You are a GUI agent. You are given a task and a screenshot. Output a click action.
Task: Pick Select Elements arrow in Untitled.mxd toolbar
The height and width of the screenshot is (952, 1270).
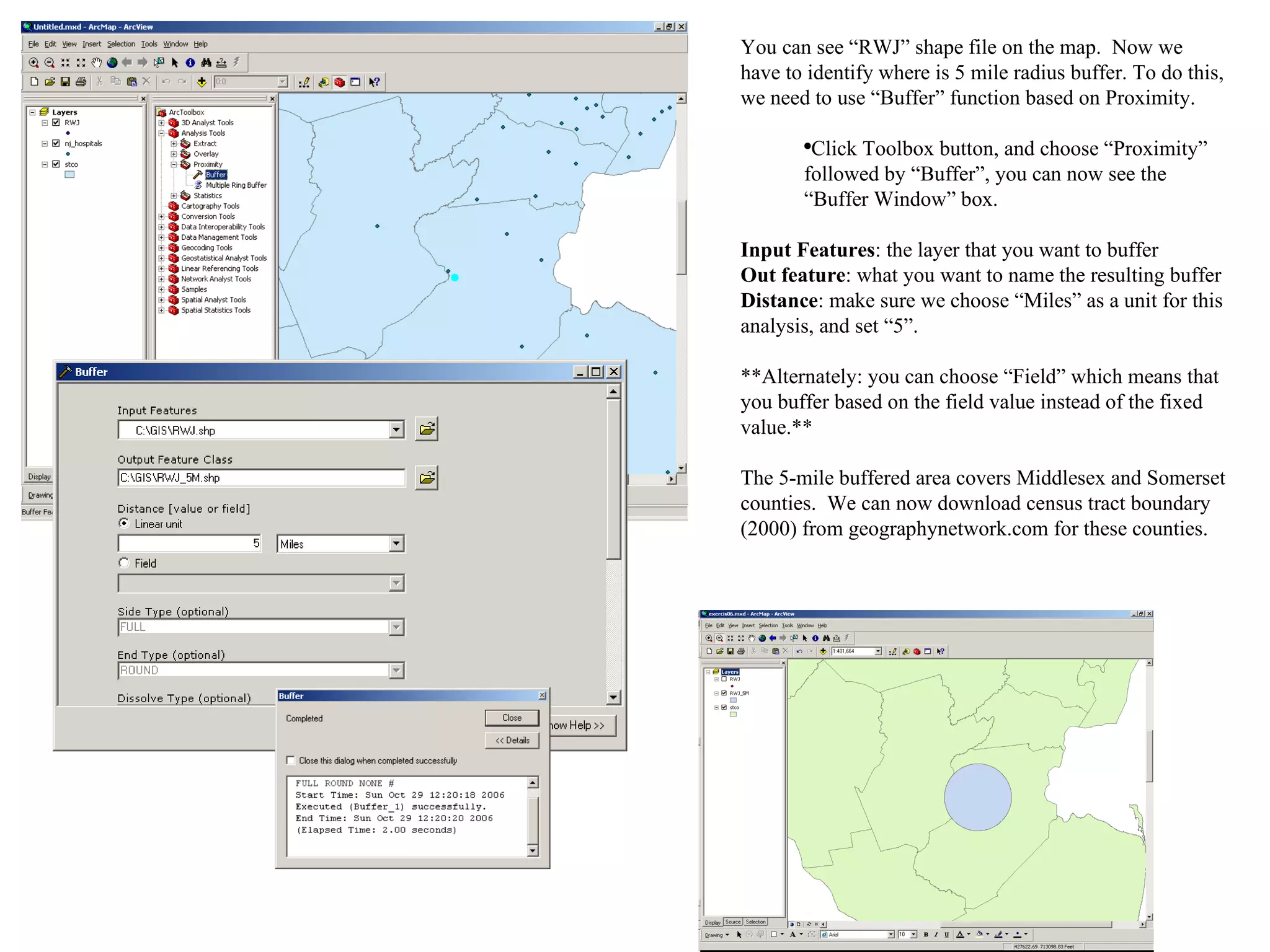175,63
